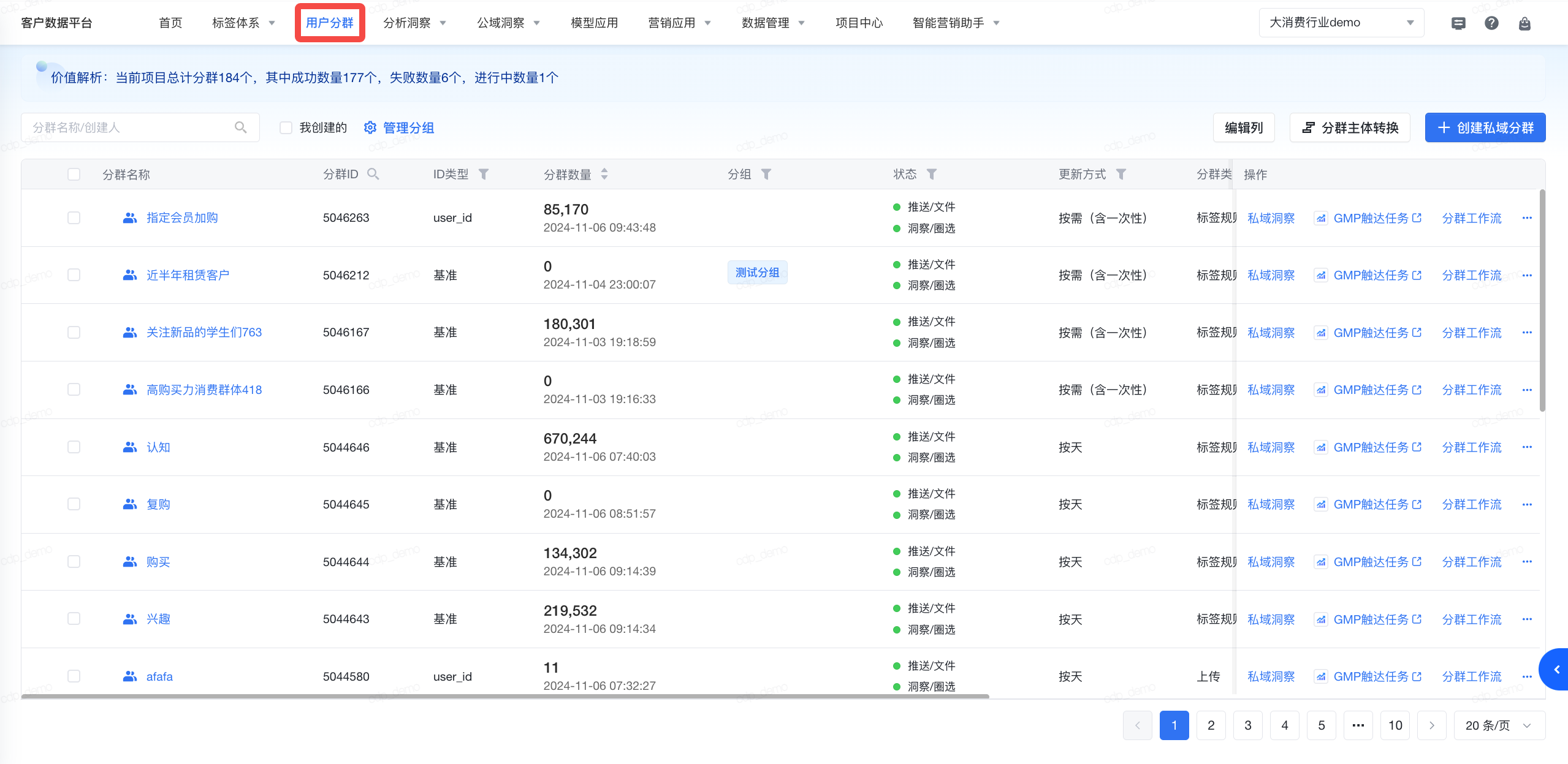Open the 模型应用 menu item
1568x764 pixels.
coord(595,23)
